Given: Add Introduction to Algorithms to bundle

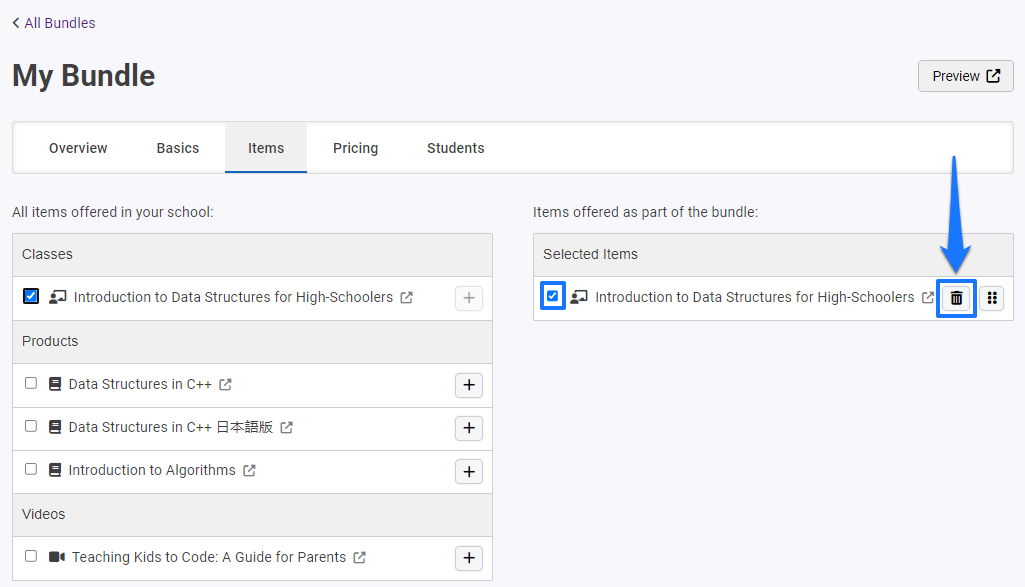Looking at the screenshot, I should coord(469,472).
